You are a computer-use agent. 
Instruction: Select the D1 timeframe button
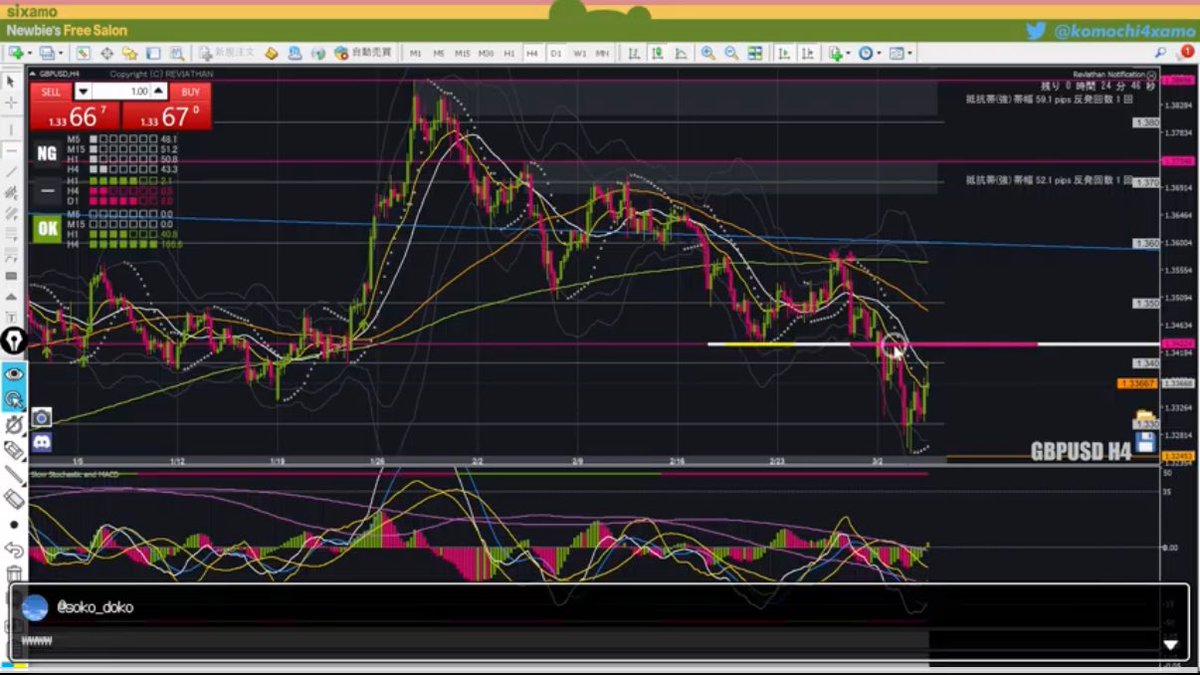(x=555, y=53)
